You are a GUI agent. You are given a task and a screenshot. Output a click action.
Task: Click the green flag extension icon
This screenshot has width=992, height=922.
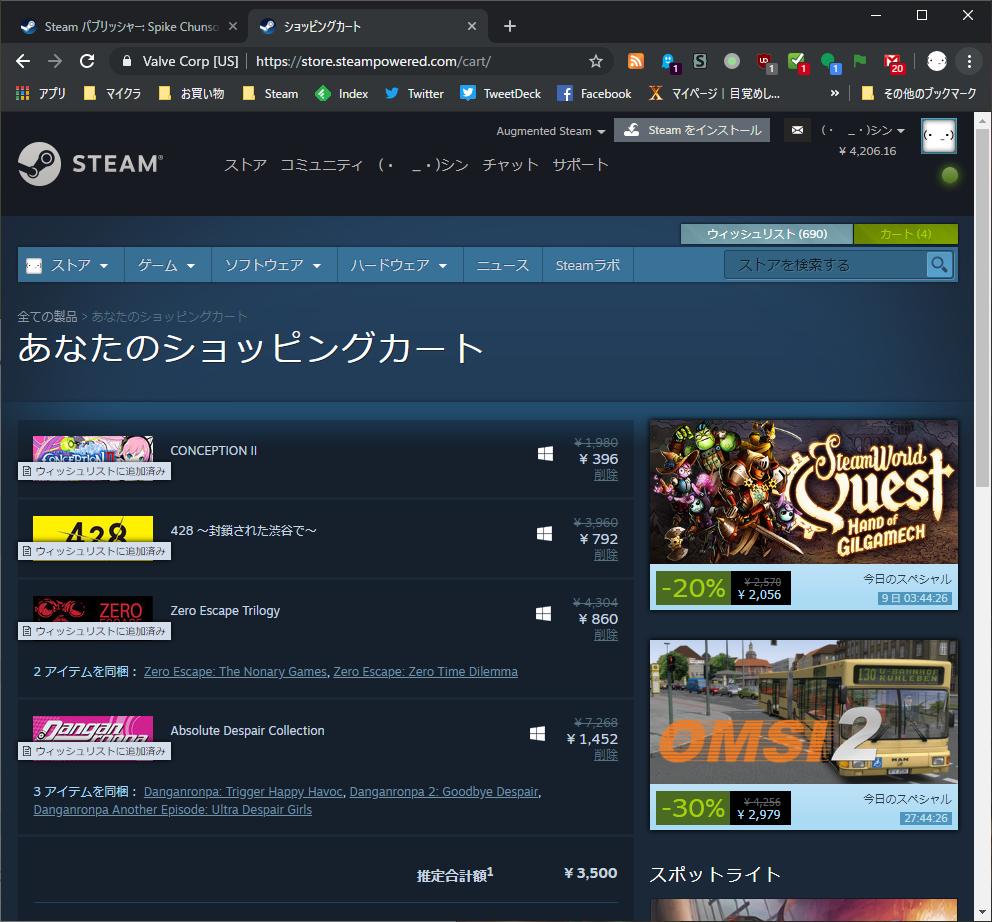tap(859, 61)
